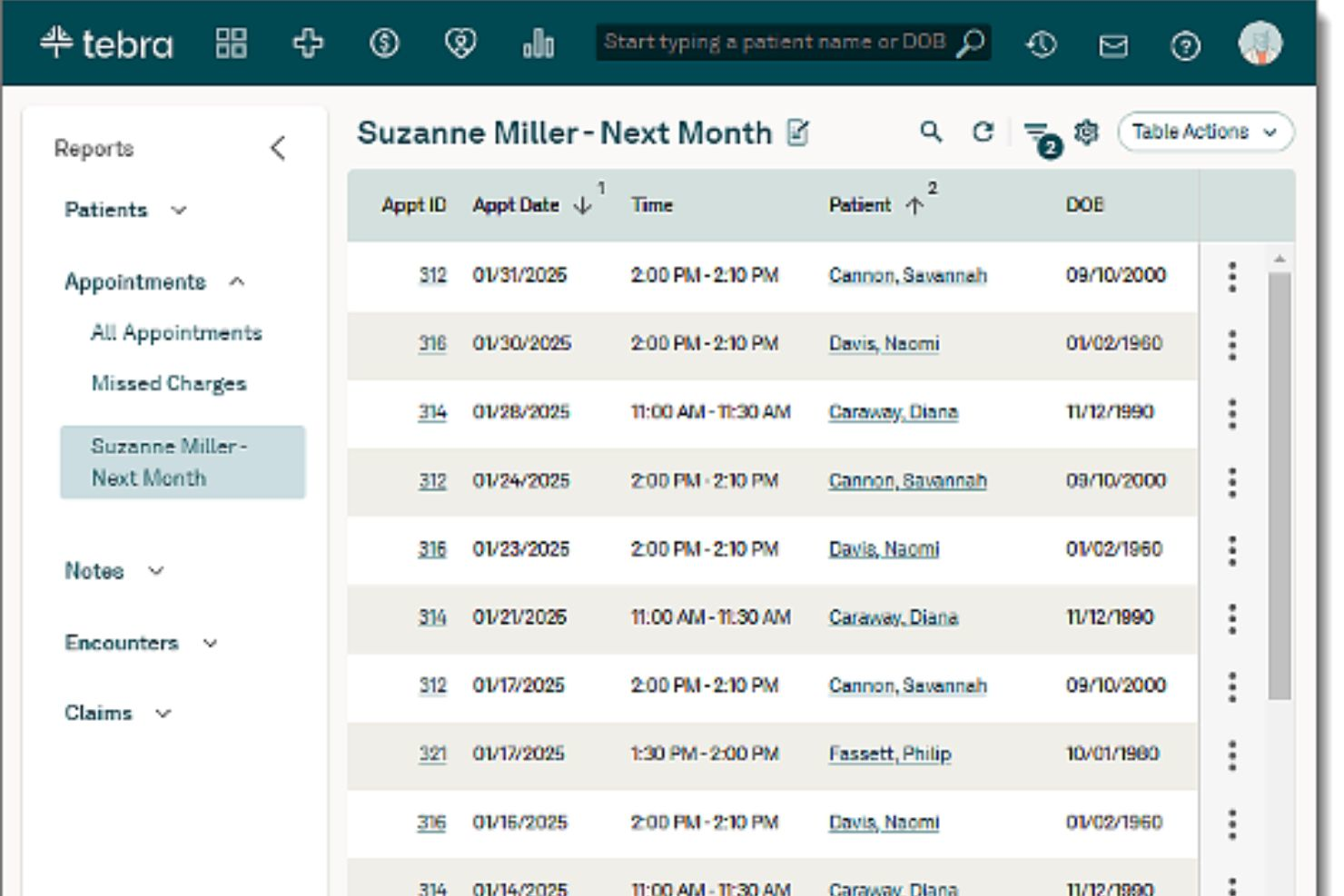1344x896 pixels.
Task: Open the table settings gear icon
Action: 1086,132
